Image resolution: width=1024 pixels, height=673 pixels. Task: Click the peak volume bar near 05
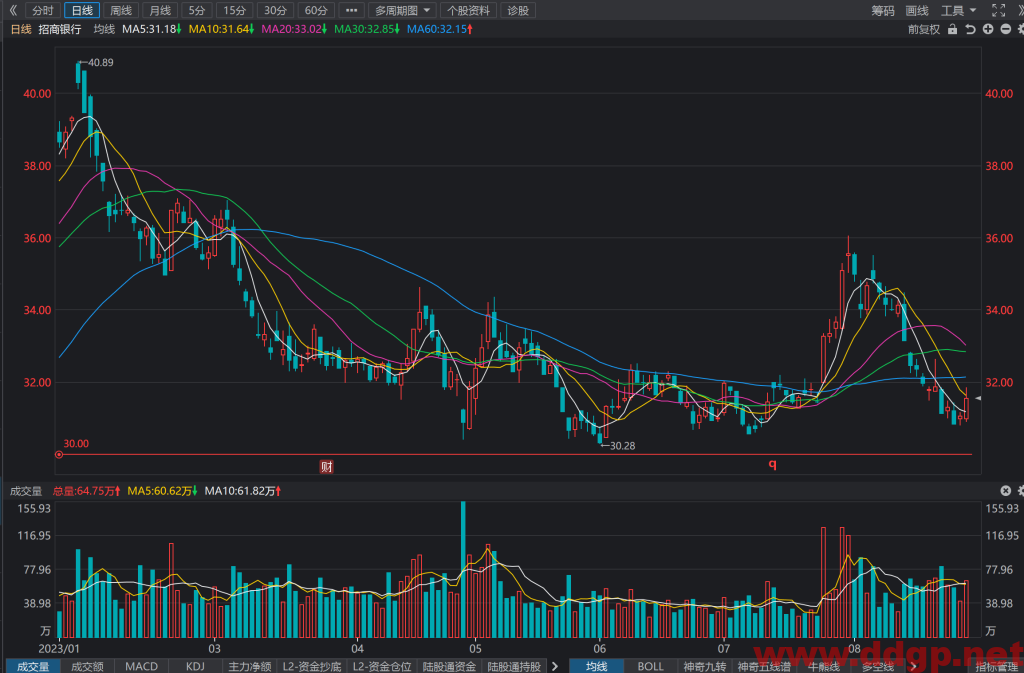click(x=463, y=569)
